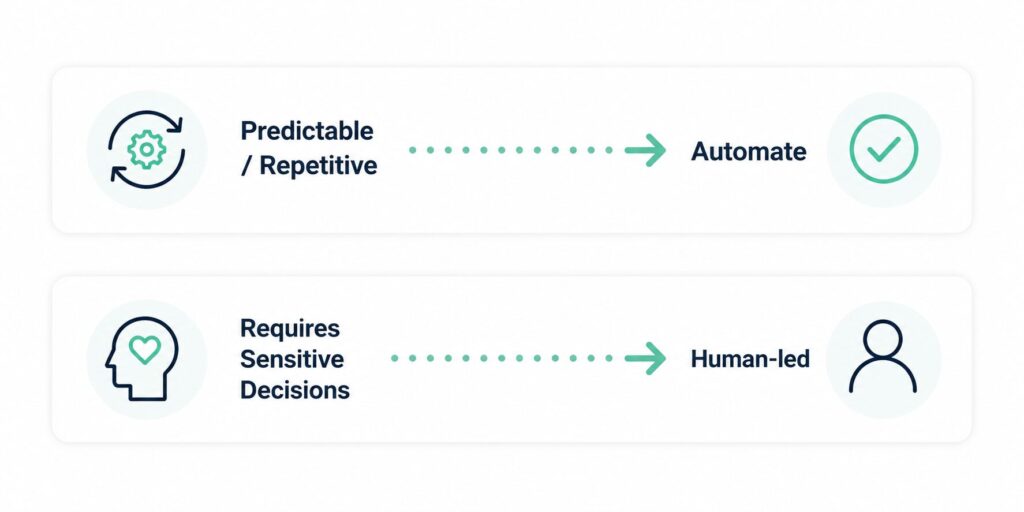Click the word Sensitive
1024x512 pixels.
292,359
